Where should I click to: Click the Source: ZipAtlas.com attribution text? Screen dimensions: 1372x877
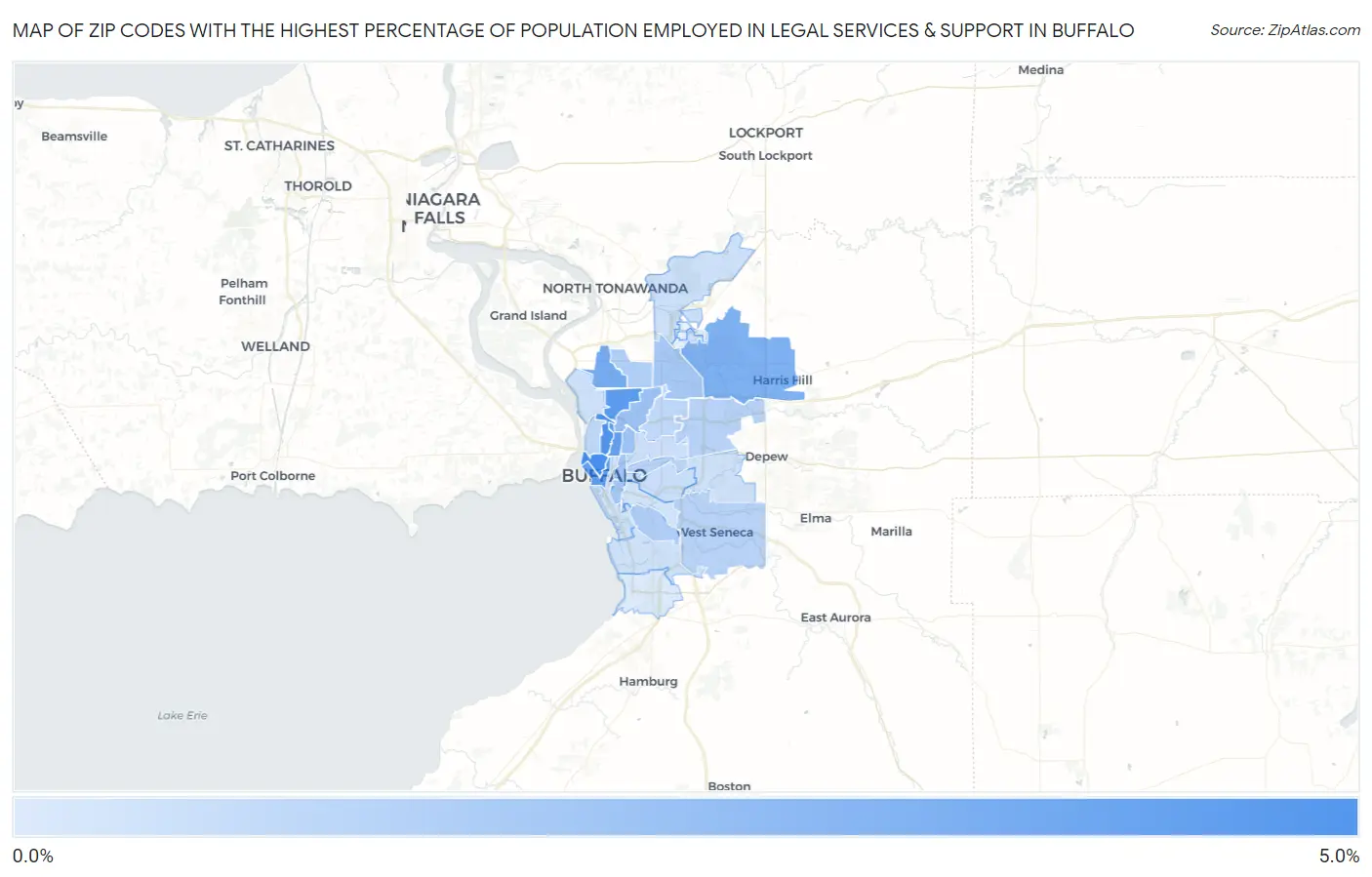point(1285,30)
